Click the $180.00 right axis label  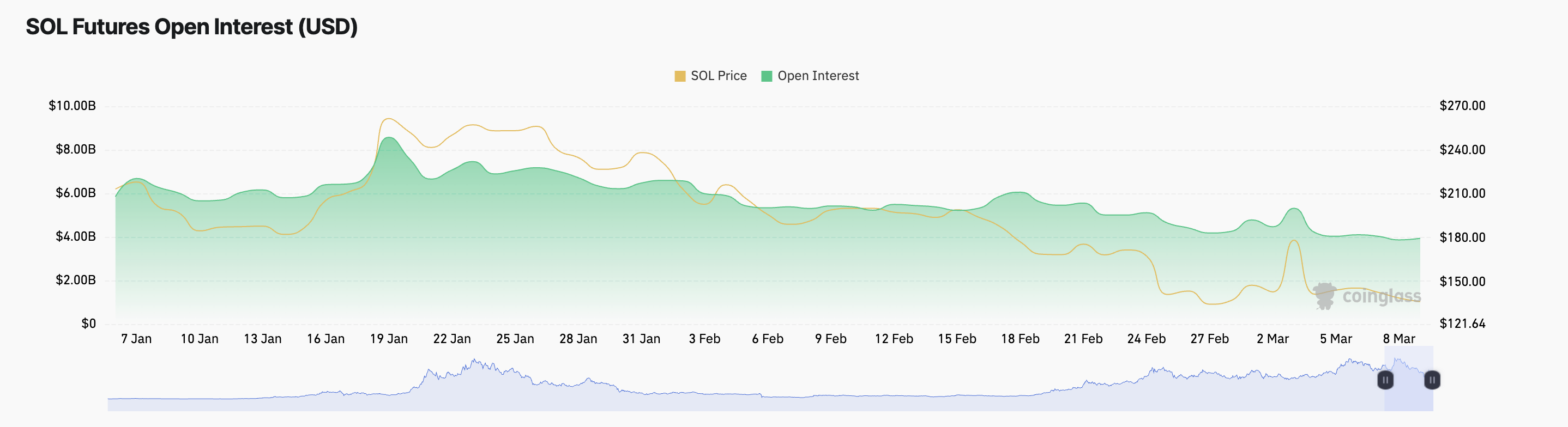[1462, 237]
